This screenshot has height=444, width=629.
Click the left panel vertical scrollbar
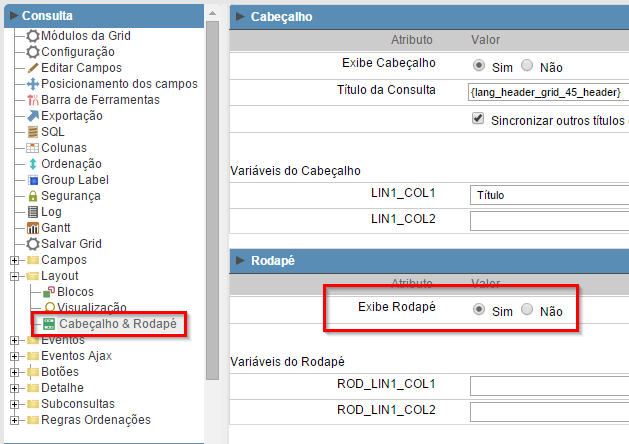coord(212,200)
